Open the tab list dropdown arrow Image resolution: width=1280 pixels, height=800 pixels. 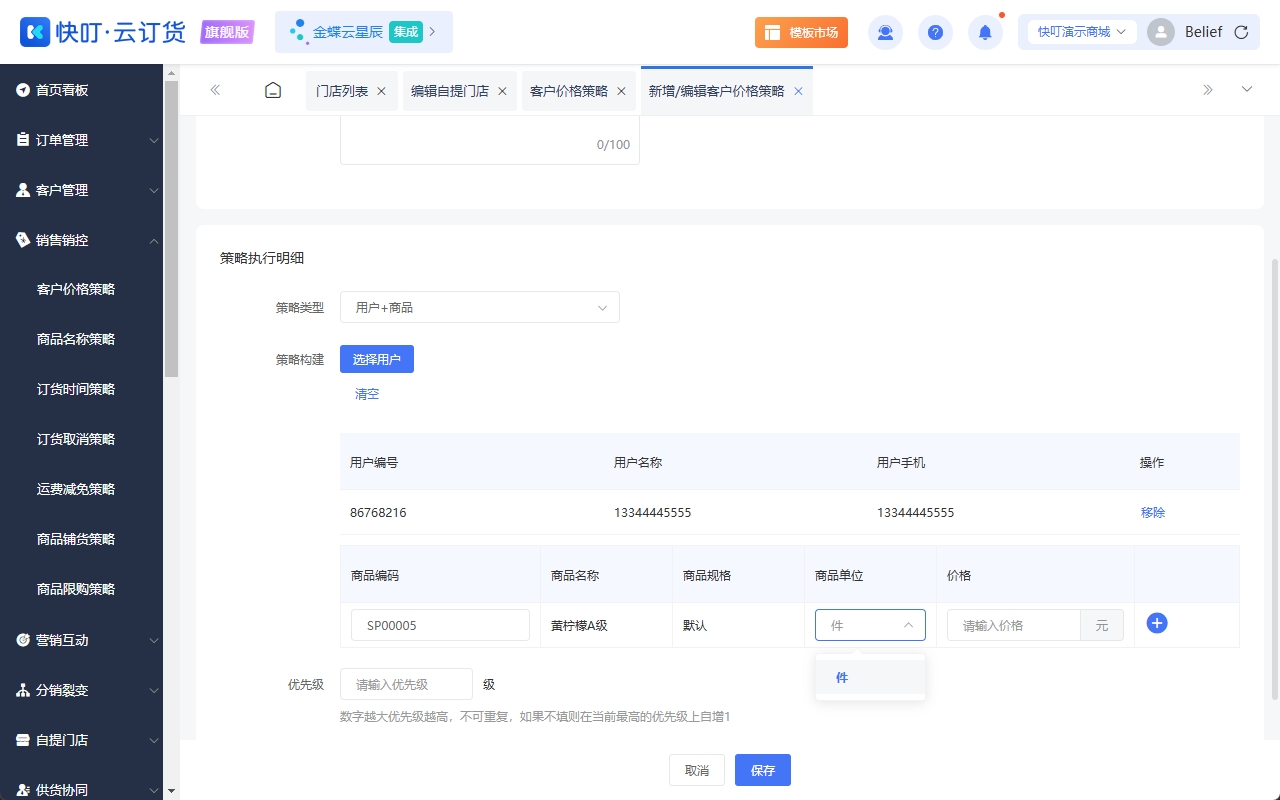click(1247, 90)
